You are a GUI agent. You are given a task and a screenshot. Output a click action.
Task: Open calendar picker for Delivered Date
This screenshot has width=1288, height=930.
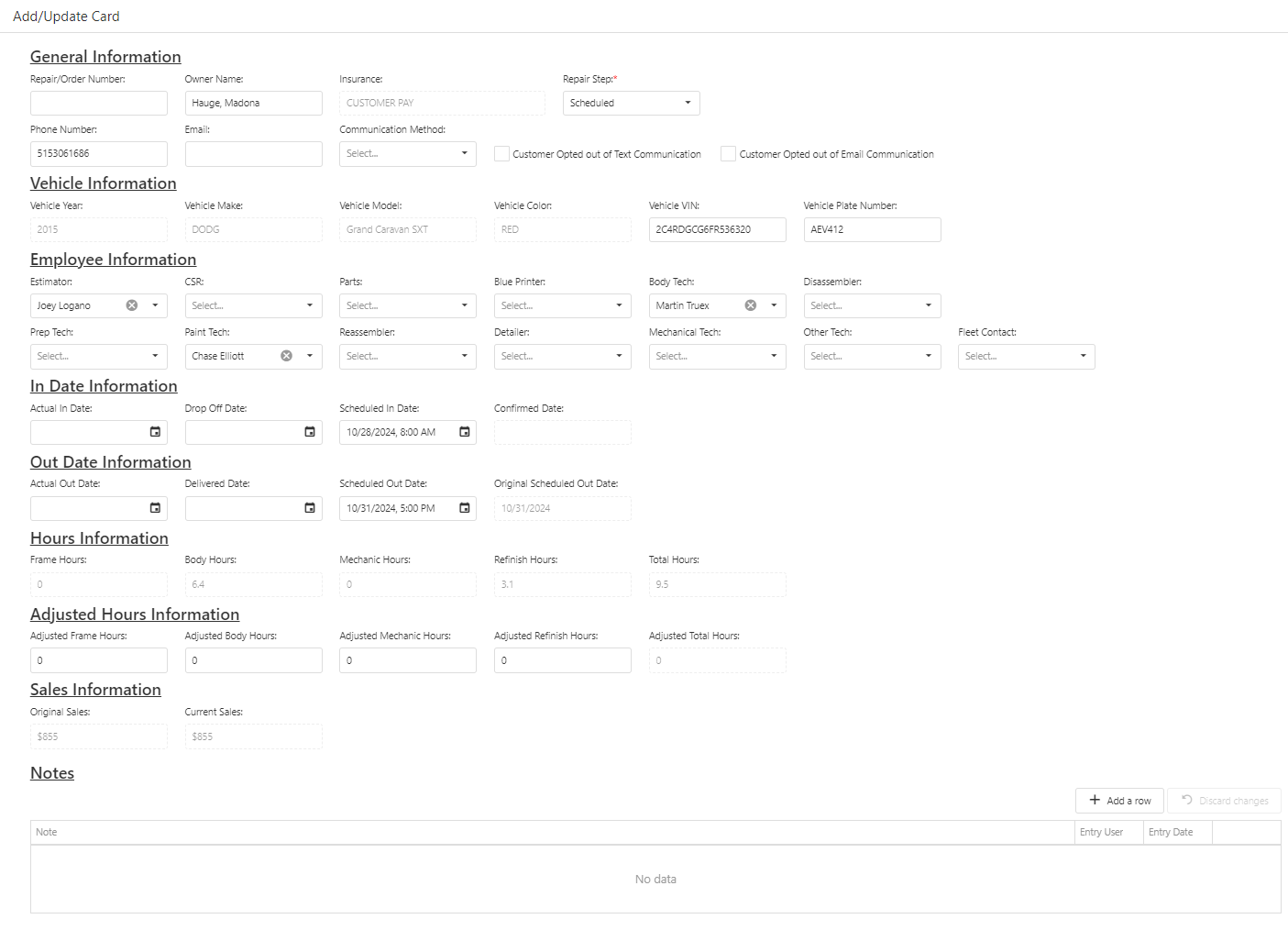(310, 508)
